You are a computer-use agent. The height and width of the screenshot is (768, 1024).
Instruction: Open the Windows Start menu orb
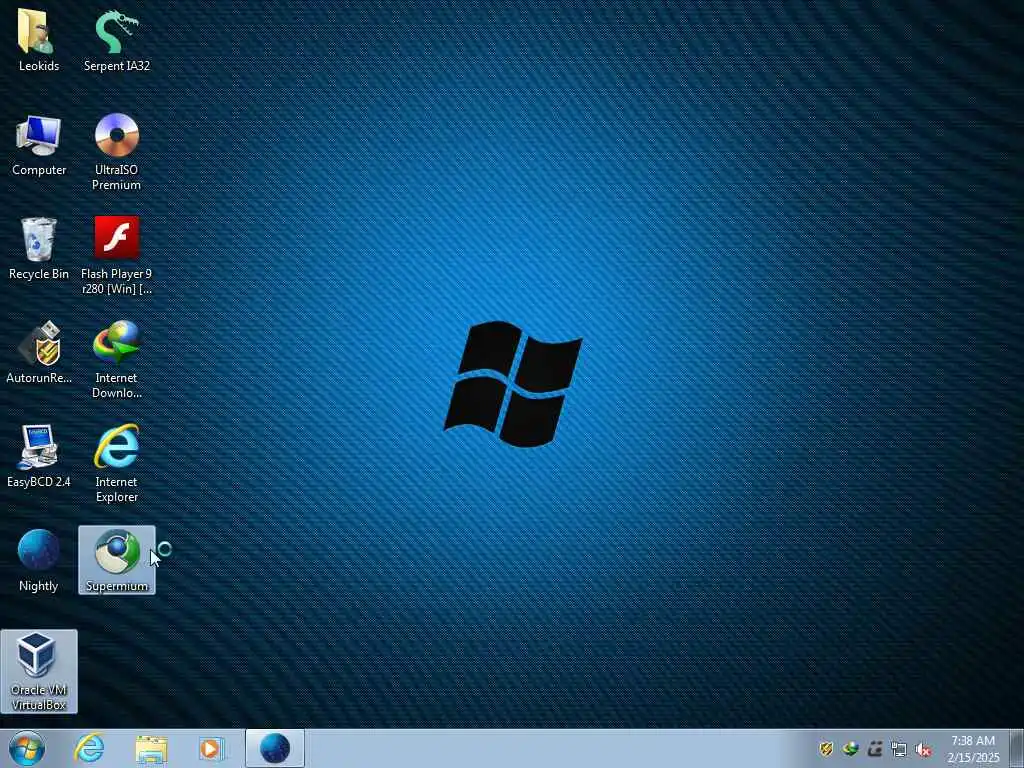pos(27,748)
